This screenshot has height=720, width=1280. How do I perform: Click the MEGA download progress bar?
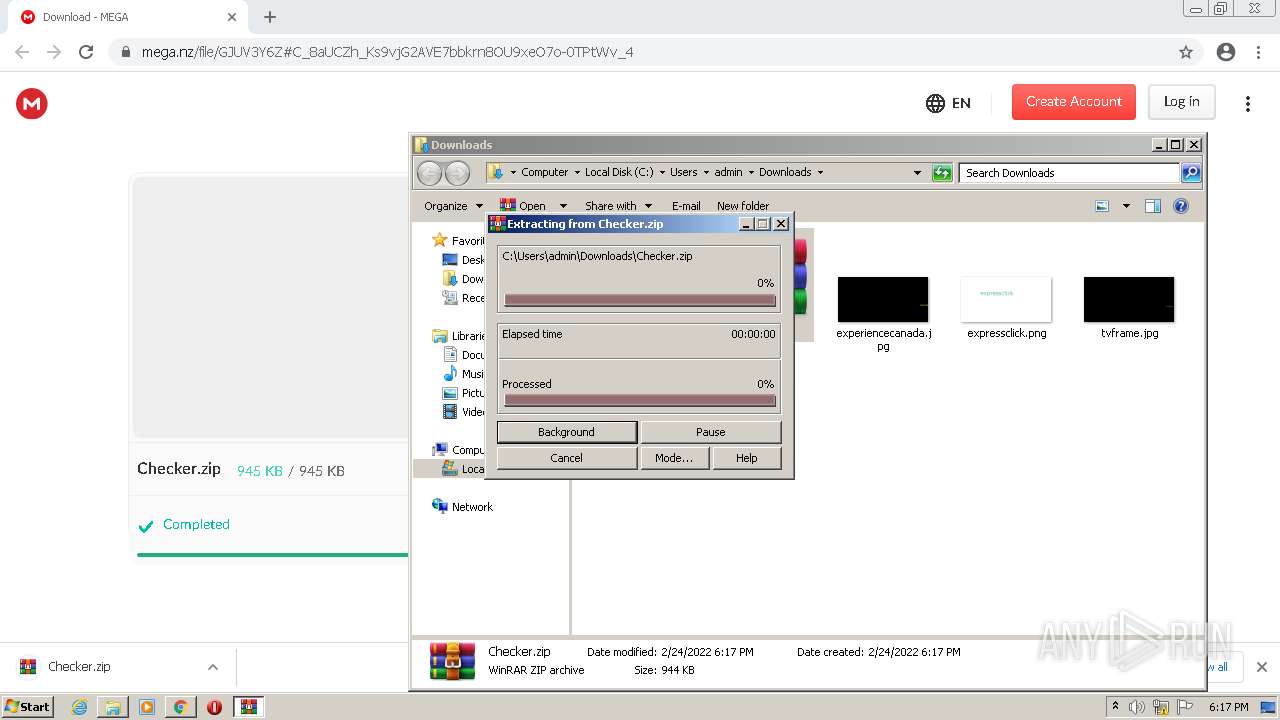272,554
